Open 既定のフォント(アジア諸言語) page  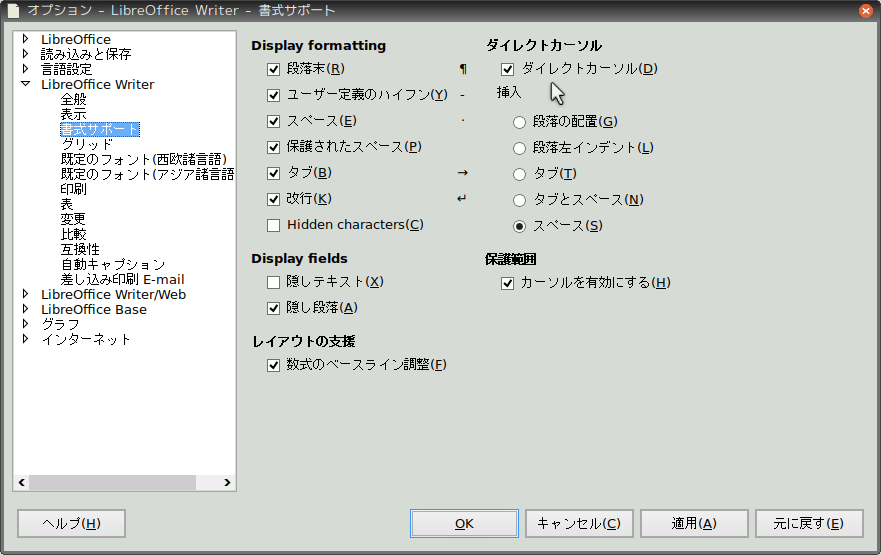pos(147,175)
